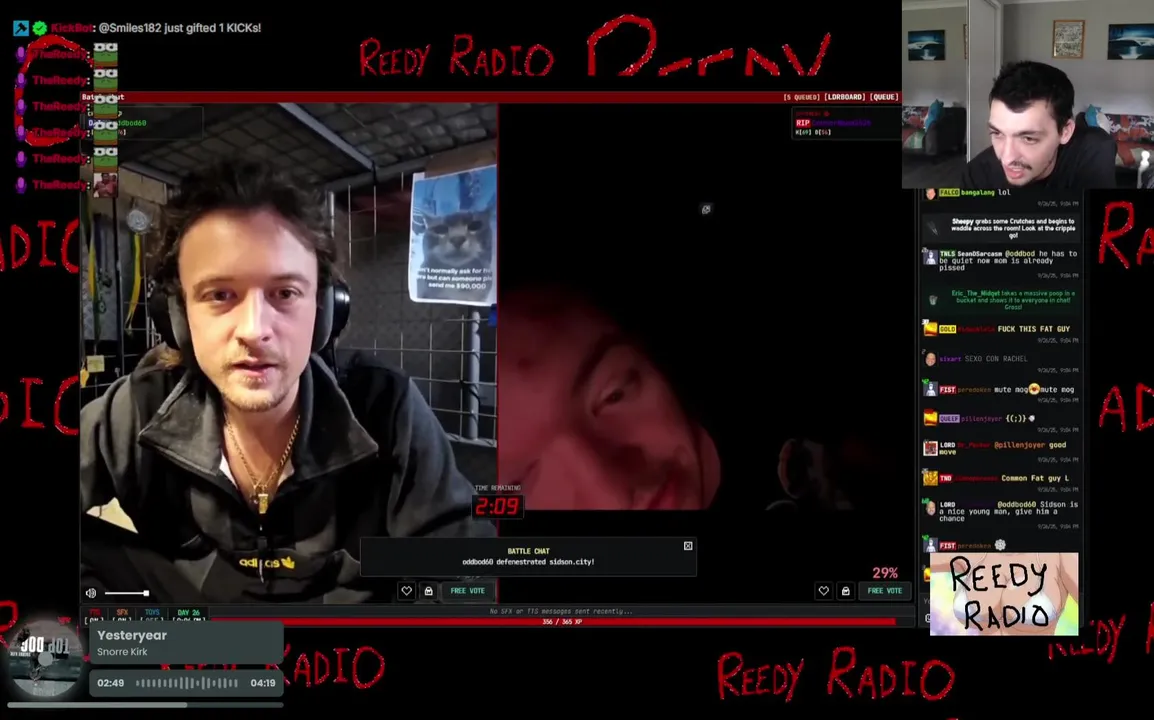Click the 'SEXO CON RACHEL' chat message
Viewport: 1154px width, 720px height.
click(x=996, y=359)
